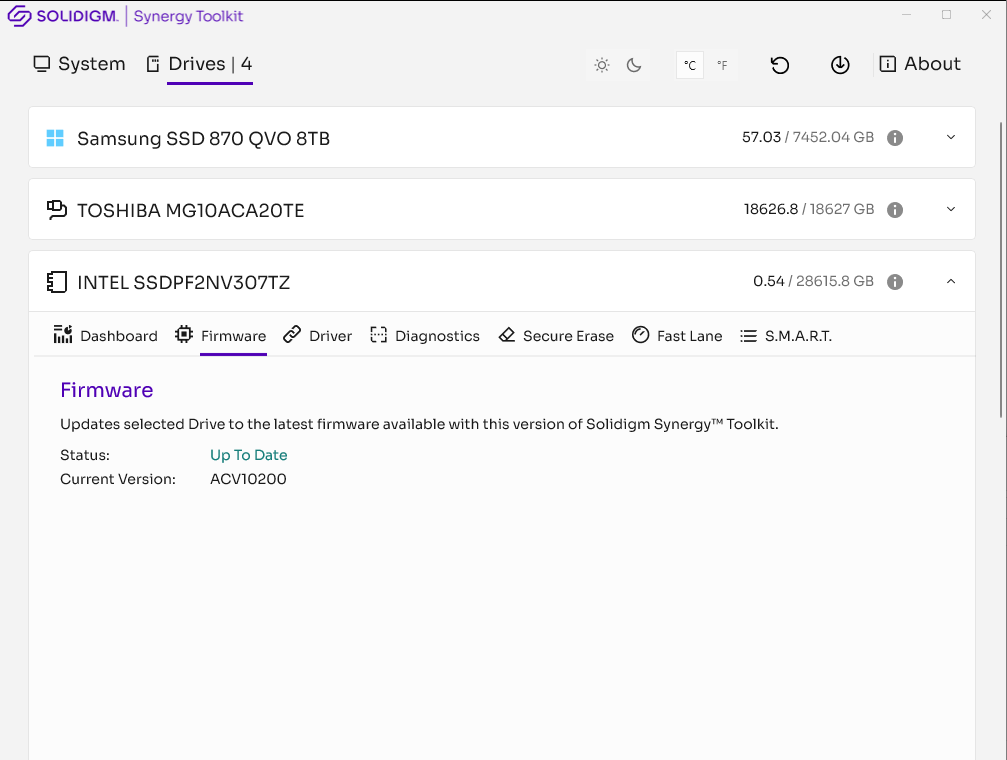This screenshot has width=1007, height=760.
Task: Close the Synergy Toolkit window
Action: (x=986, y=15)
